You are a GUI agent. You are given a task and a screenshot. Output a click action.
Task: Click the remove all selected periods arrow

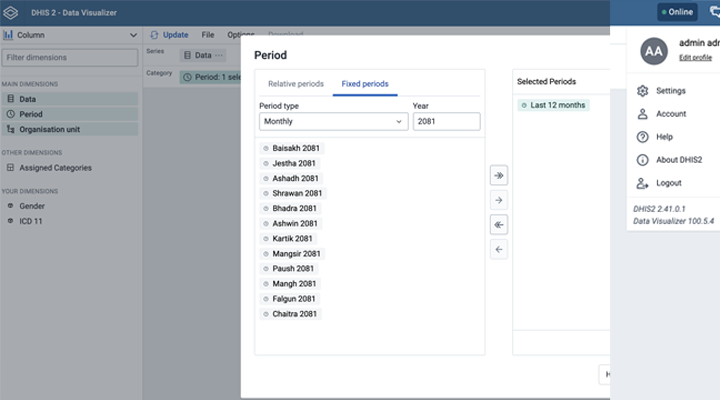pyautogui.click(x=499, y=225)
